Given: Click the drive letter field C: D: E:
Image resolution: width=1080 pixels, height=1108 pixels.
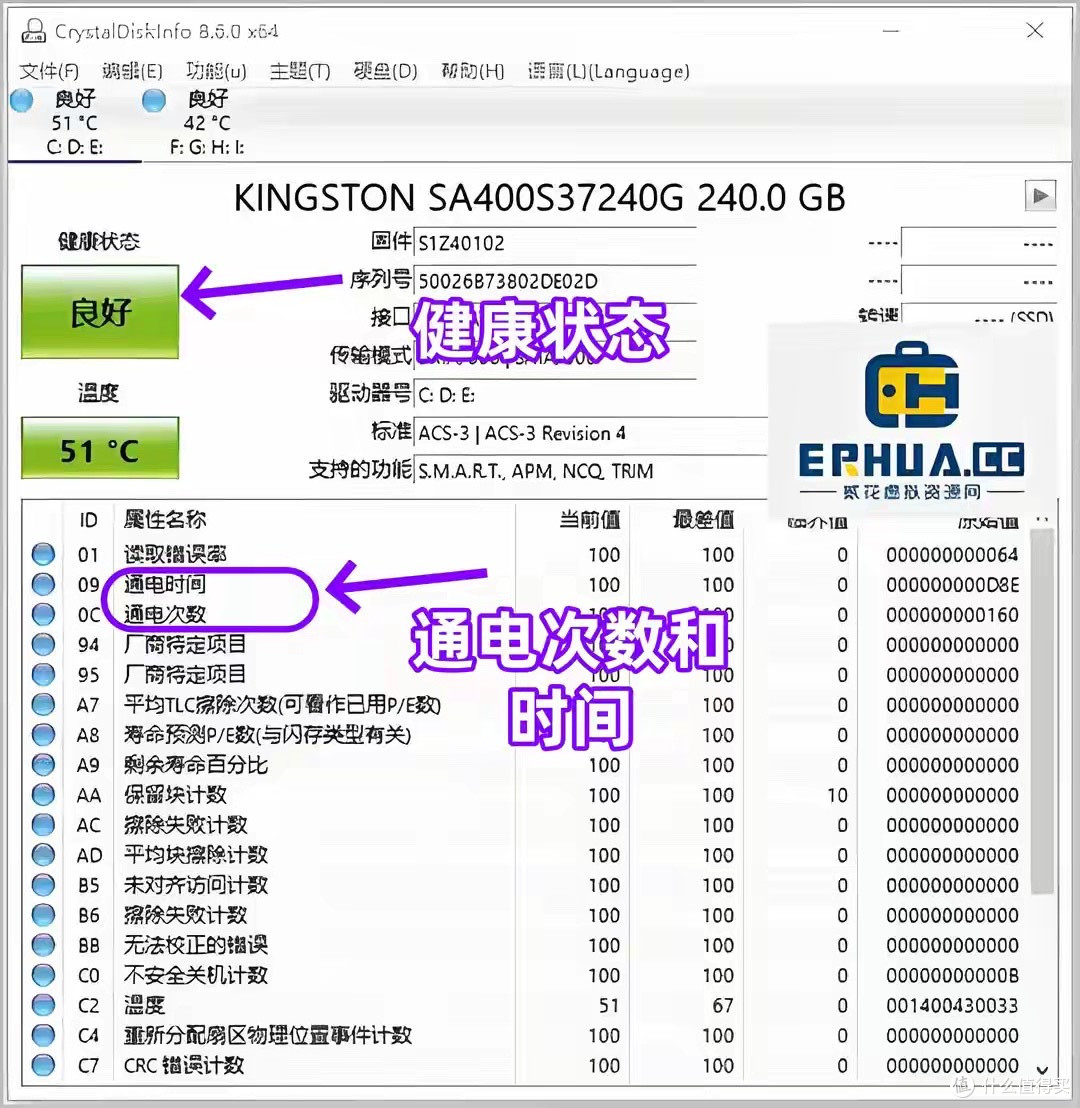Looking at the screenshot, I should (555, 394).
